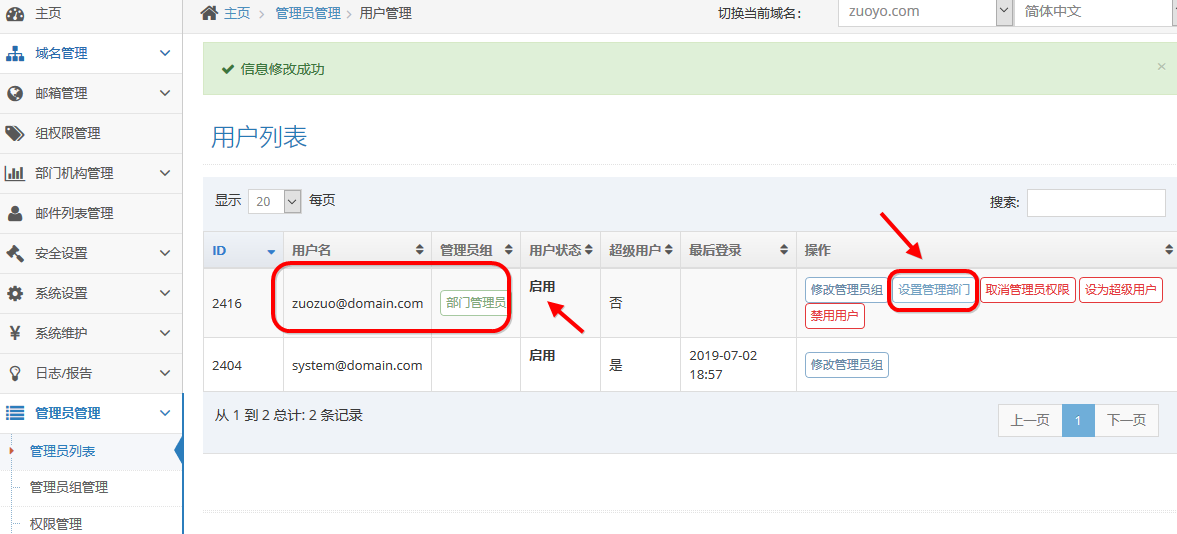Click the domain management sitemap icon
1177x534 pixels.
pyautogui.click(x=15, y=53)
